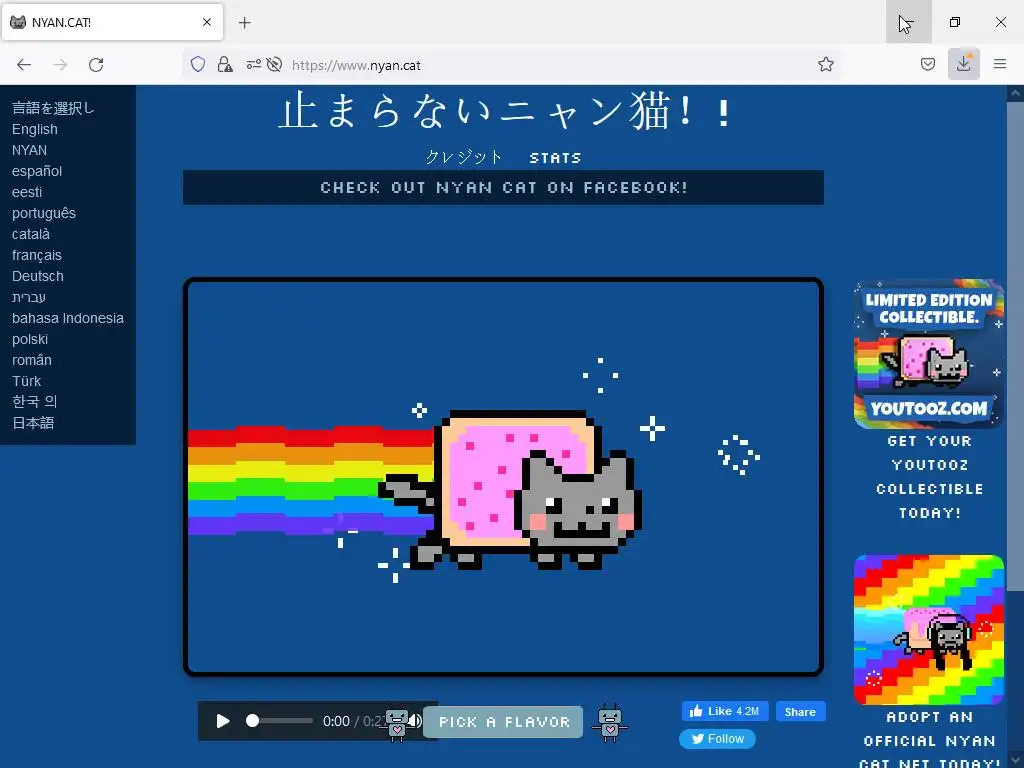
Task: Click the Nyan Cat animation
Action: tap(503, 477)
